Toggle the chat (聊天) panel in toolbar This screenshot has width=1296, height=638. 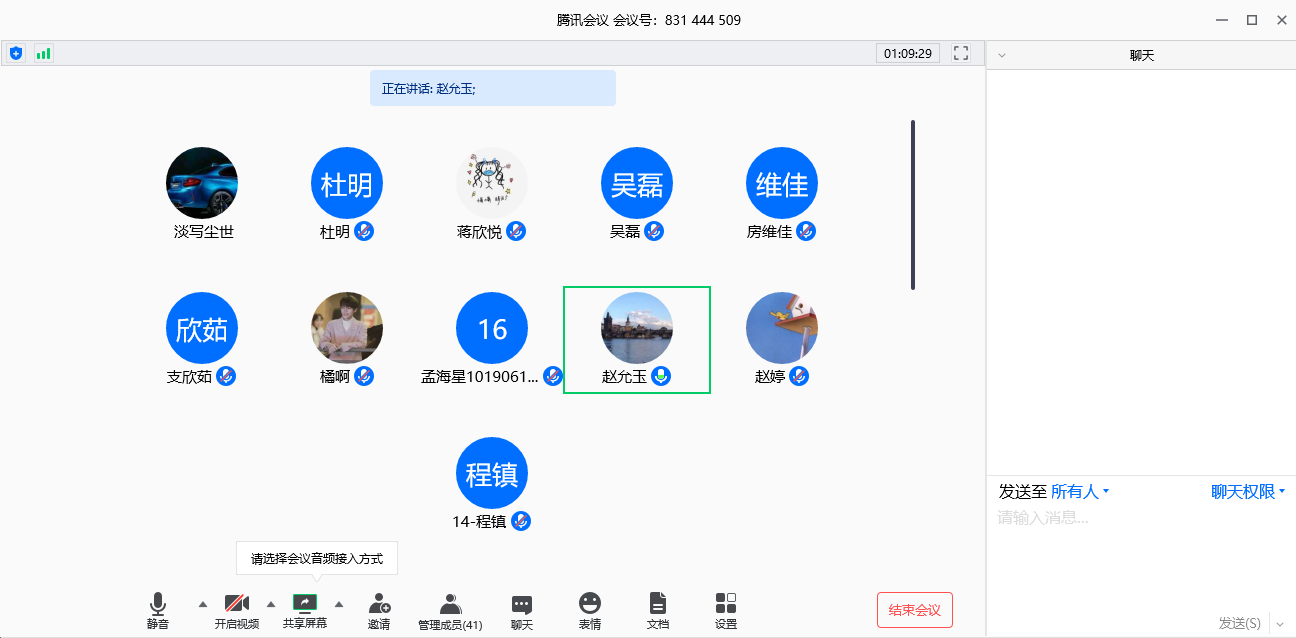tap(521, 606)
